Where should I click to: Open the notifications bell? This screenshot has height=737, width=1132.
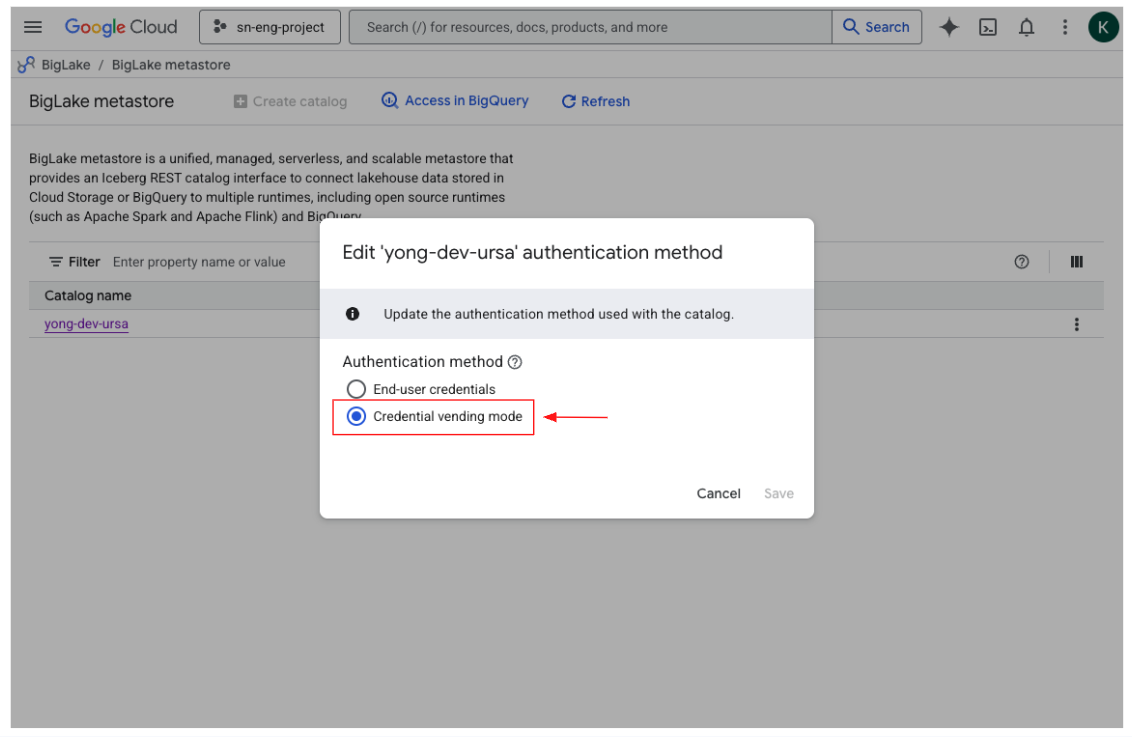[x=1026, y=27]
